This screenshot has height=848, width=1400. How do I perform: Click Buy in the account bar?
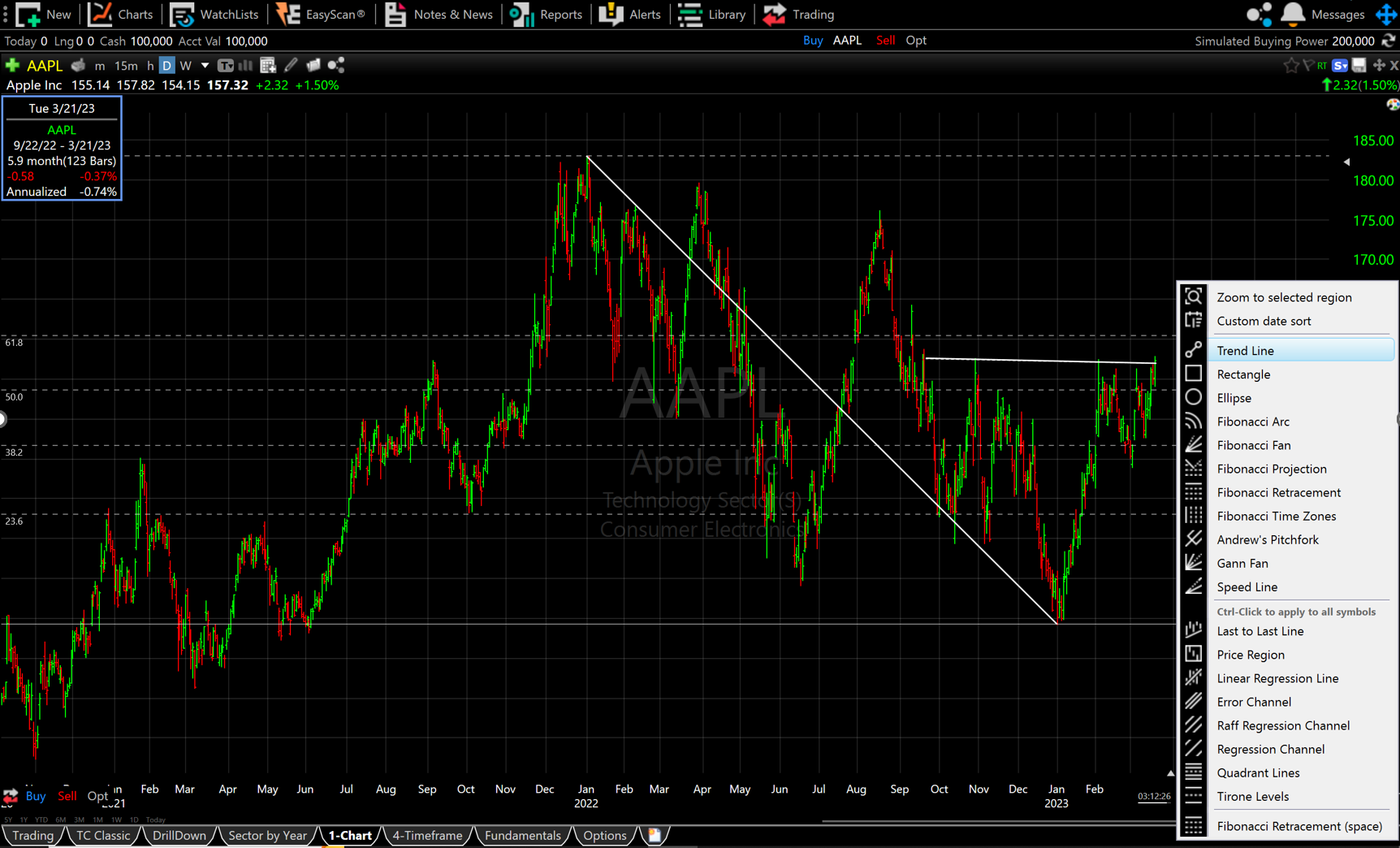pyautogui.click(x=812, y=40)
